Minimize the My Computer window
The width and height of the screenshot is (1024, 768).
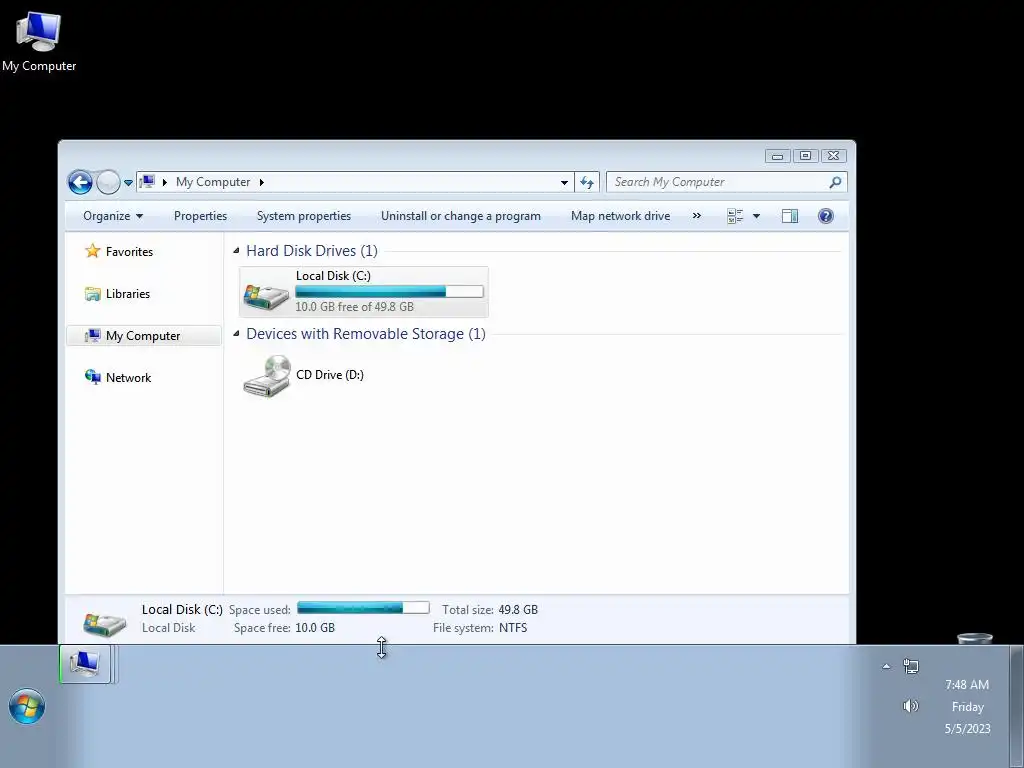[777, 156]
